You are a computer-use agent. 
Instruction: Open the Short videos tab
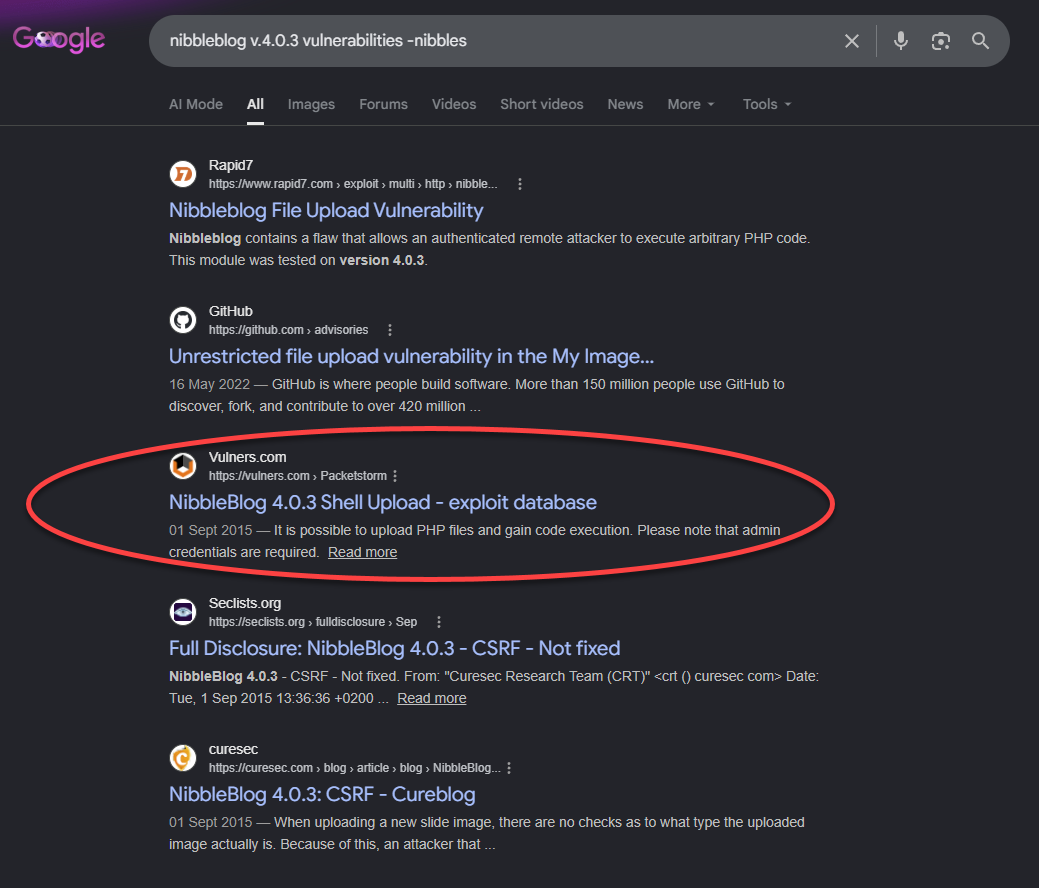tap(542, 104)
